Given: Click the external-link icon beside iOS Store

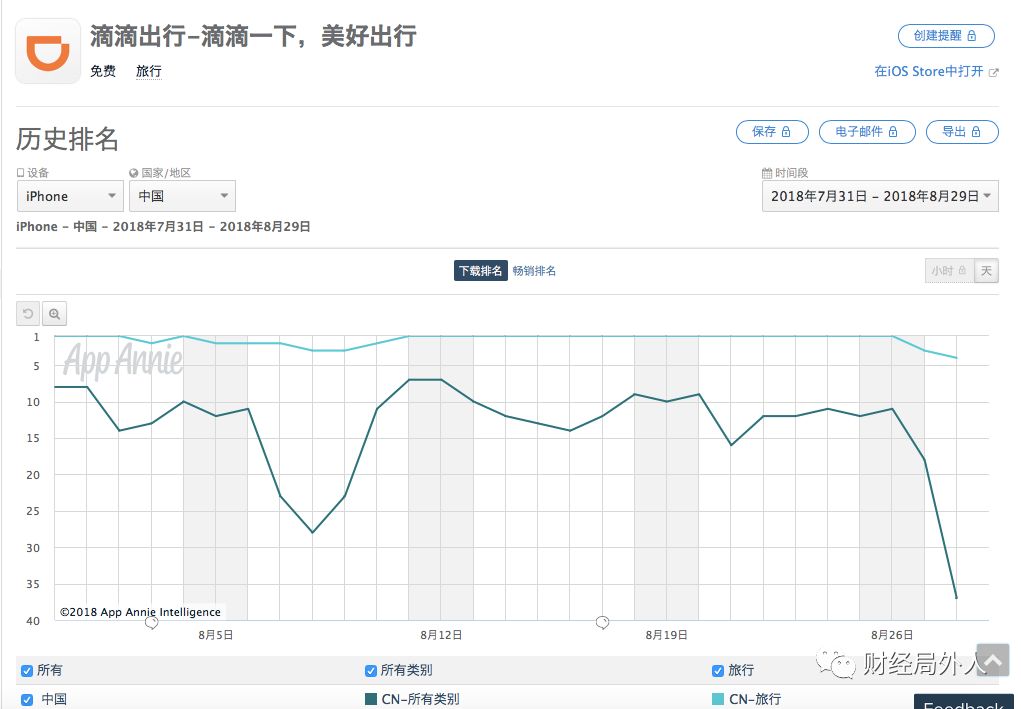Looking at the screenshot, I should (x=993, y=72).
